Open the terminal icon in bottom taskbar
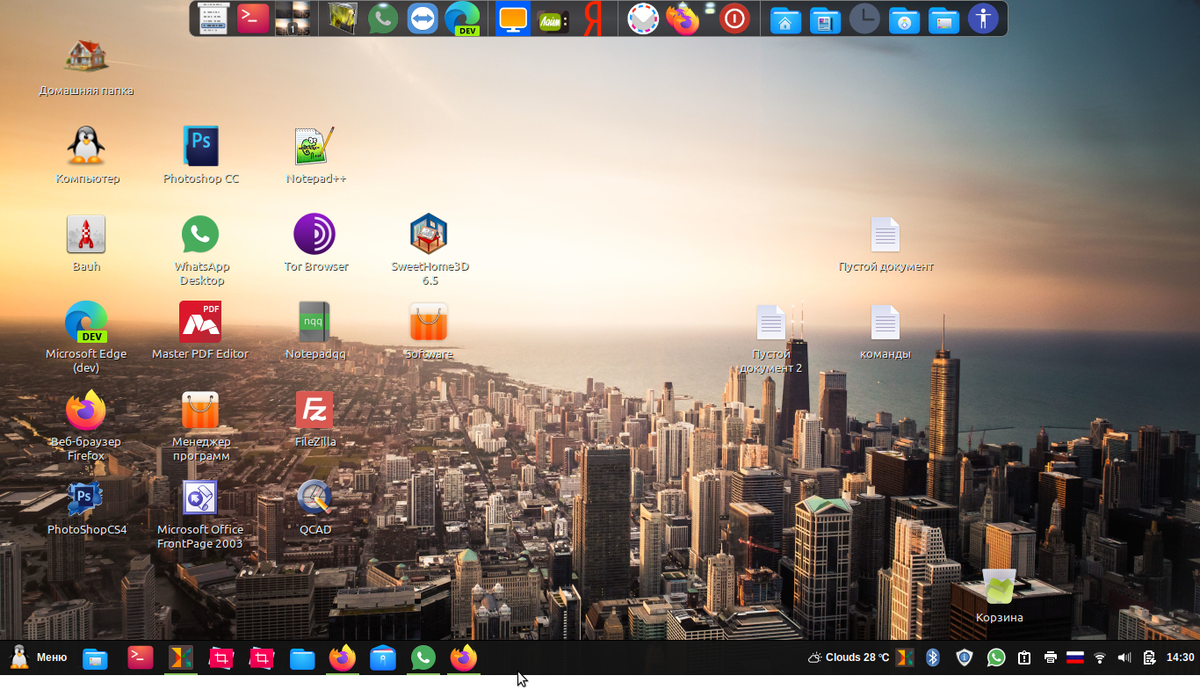1200x690 pixels. pyautogui.click(x=141, y=657)
